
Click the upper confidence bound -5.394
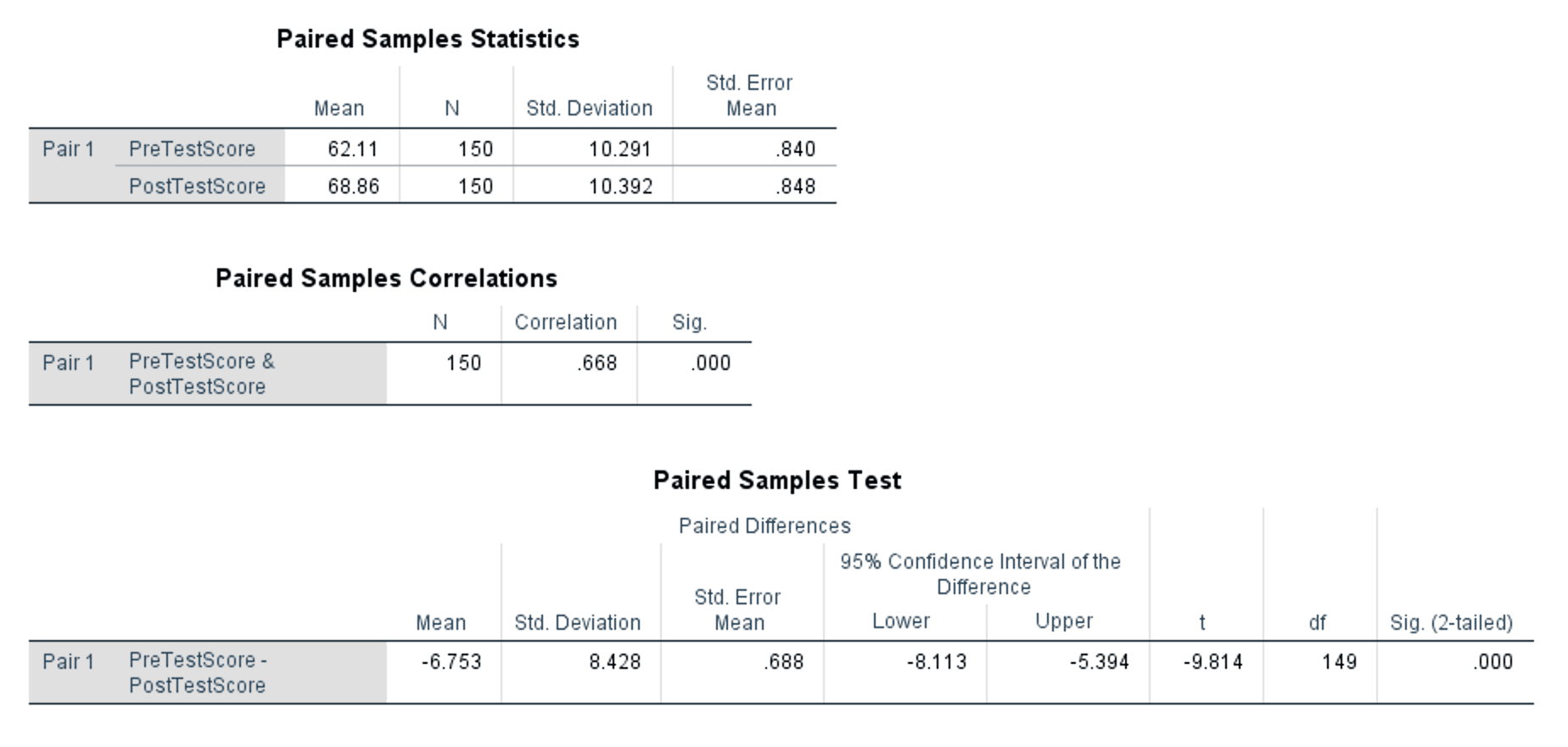[1100, 662]
